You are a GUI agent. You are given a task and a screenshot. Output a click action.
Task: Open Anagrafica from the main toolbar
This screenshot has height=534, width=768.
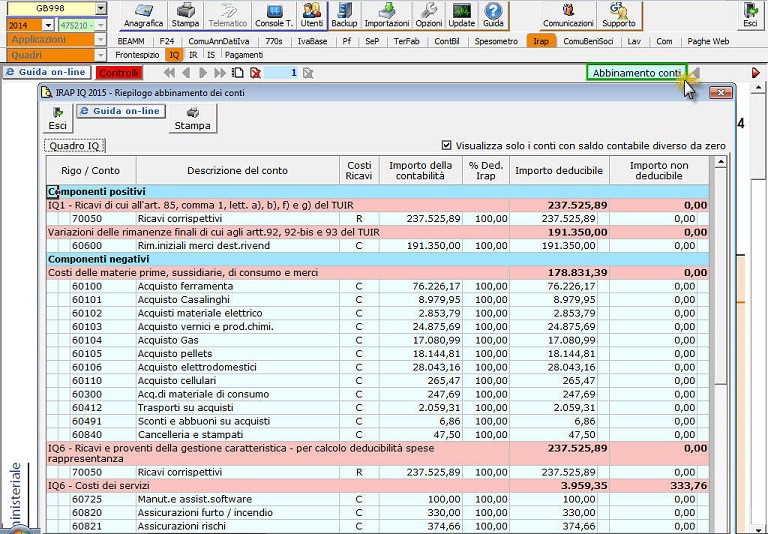pyautogui.click(x=143, y=16)
